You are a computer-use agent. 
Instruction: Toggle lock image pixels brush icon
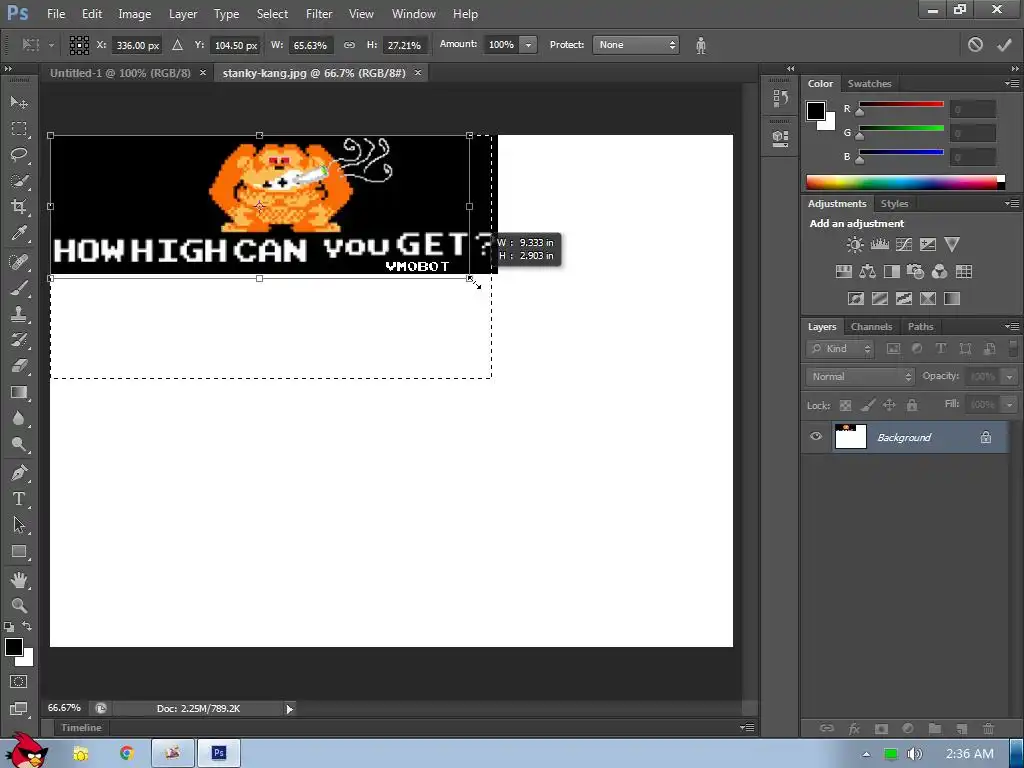tap(867, 406)
